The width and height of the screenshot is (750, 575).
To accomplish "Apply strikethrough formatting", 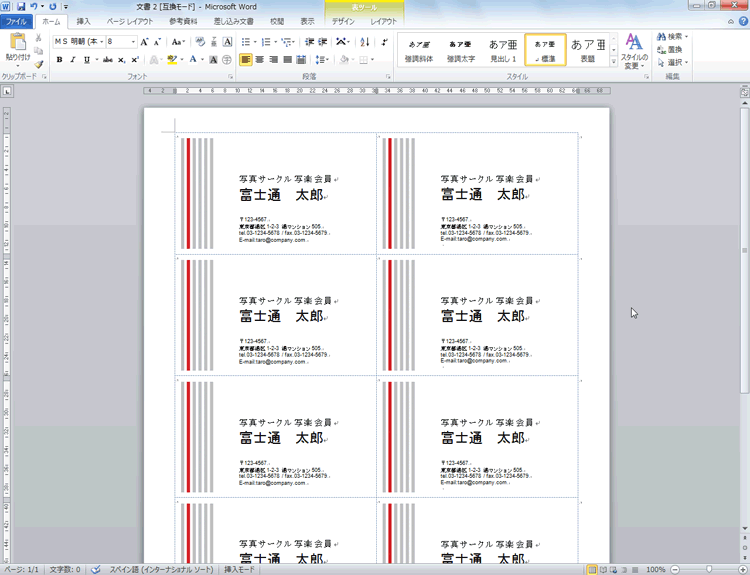I will [108, 60].
